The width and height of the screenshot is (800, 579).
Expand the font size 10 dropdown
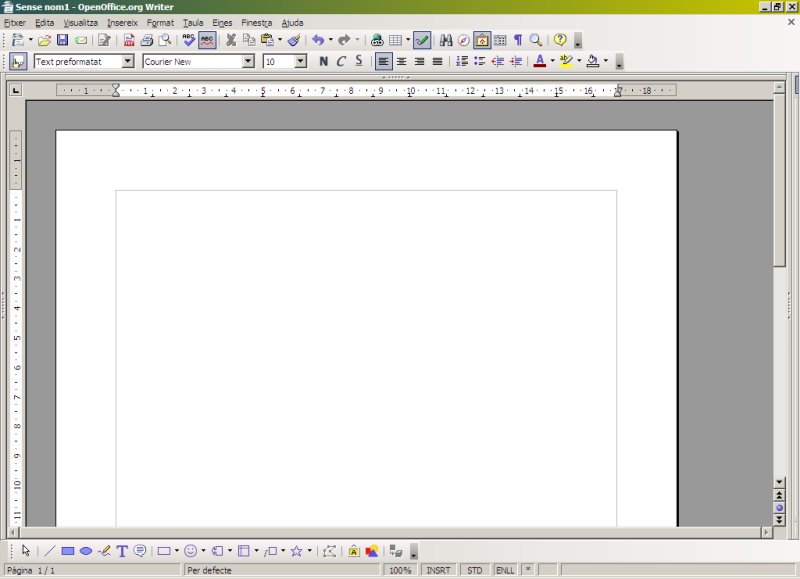[x=301, y=62]
